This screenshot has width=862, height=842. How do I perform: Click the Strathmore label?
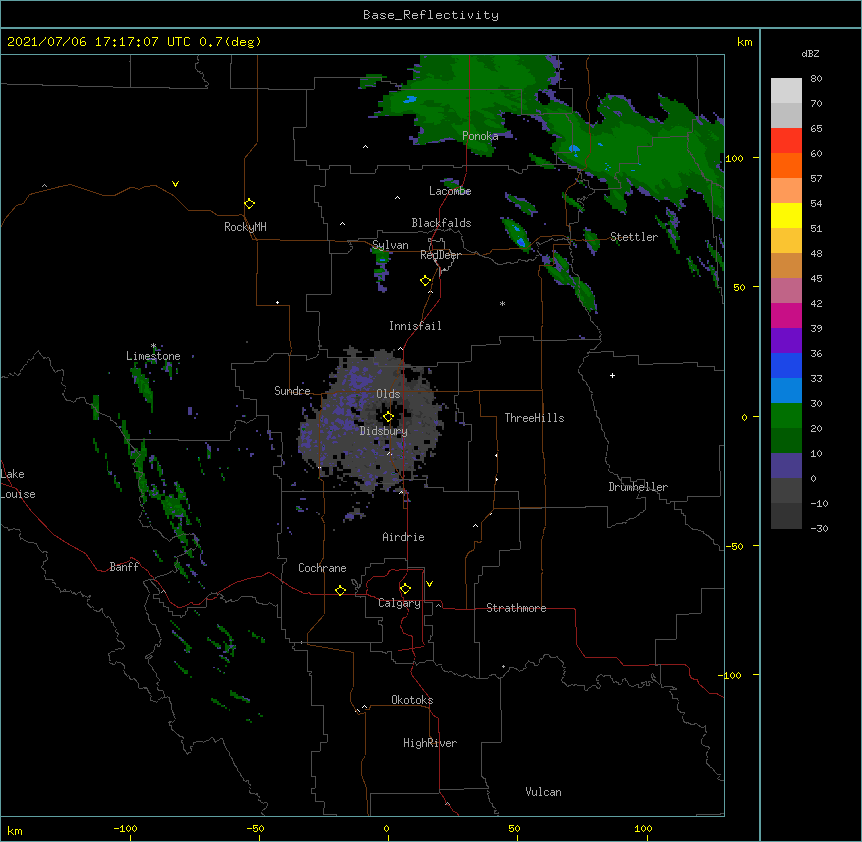pos(516,608)
